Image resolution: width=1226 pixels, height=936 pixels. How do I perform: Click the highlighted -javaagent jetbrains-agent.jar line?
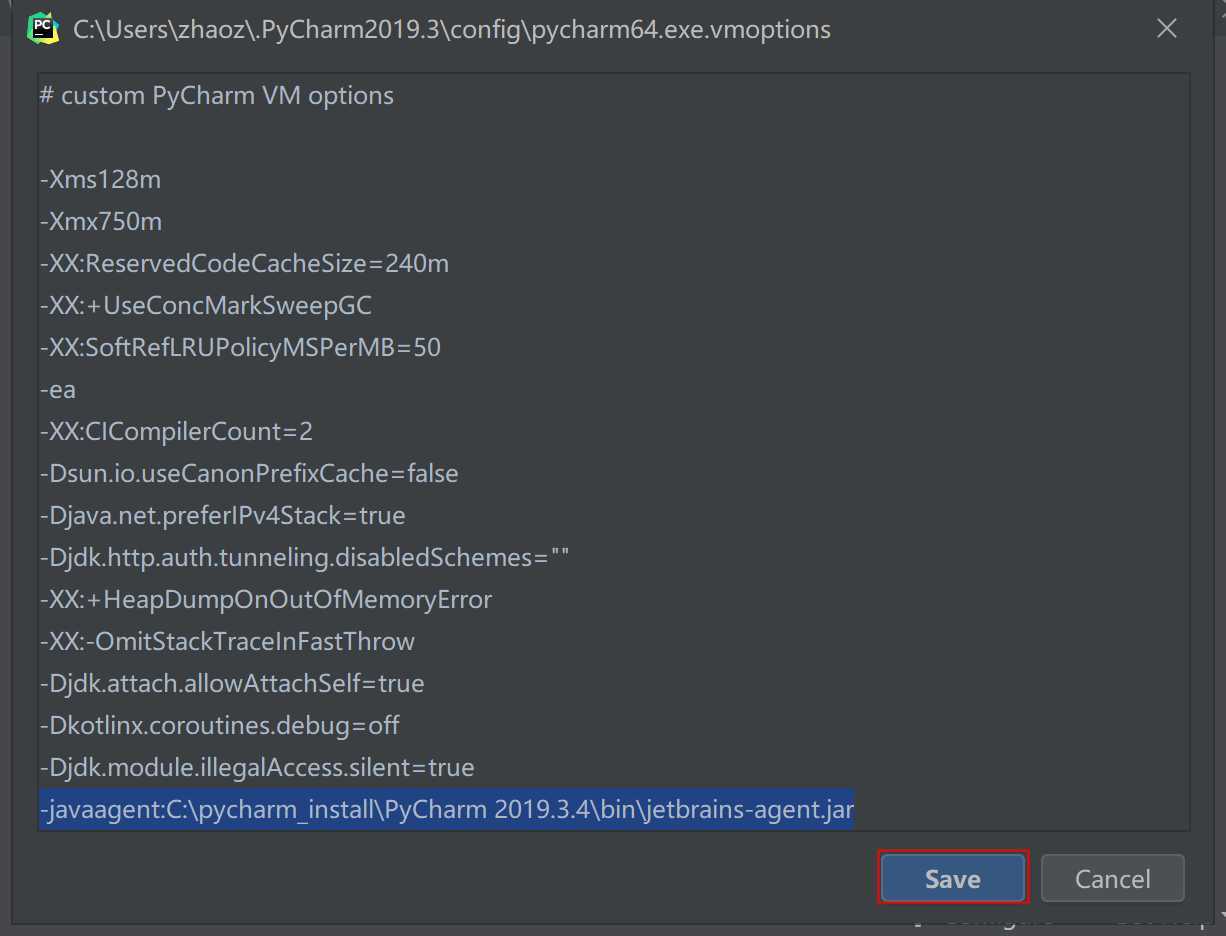446,810
